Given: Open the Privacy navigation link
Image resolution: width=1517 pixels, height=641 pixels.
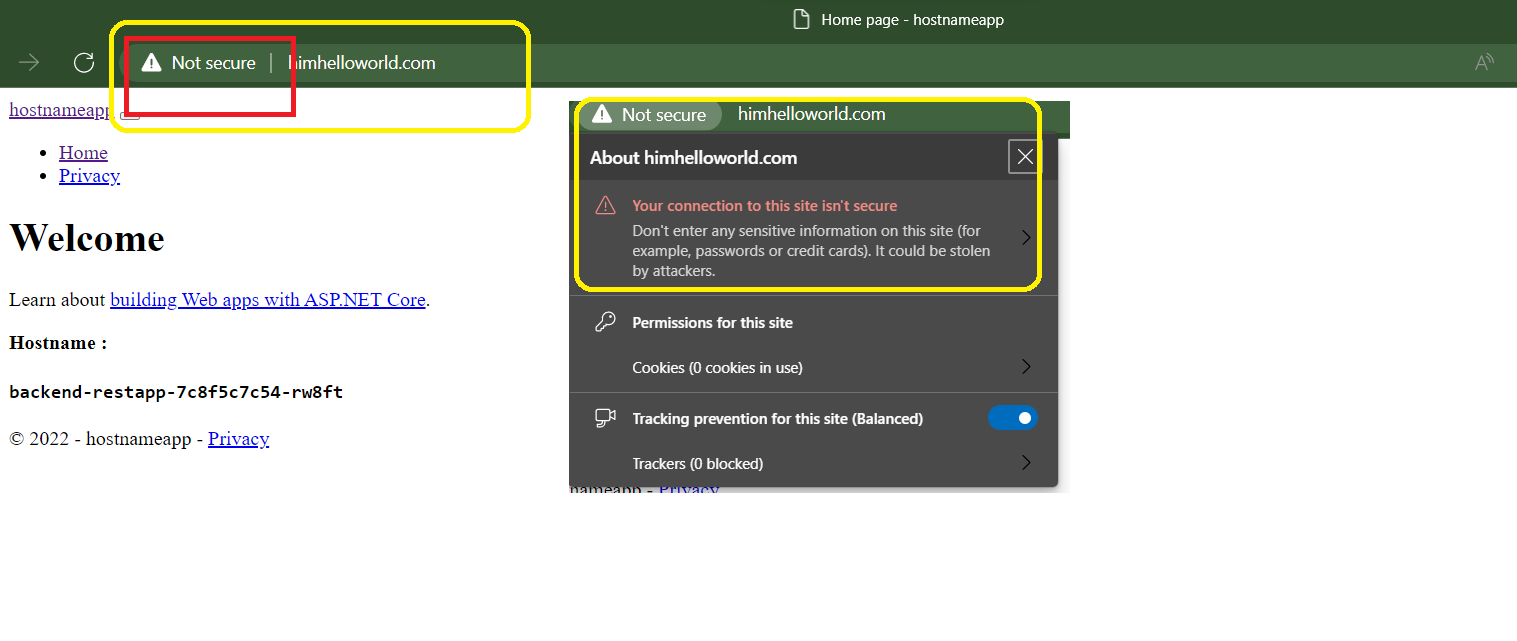Looking at the screenshot, I should pos(89,175).
